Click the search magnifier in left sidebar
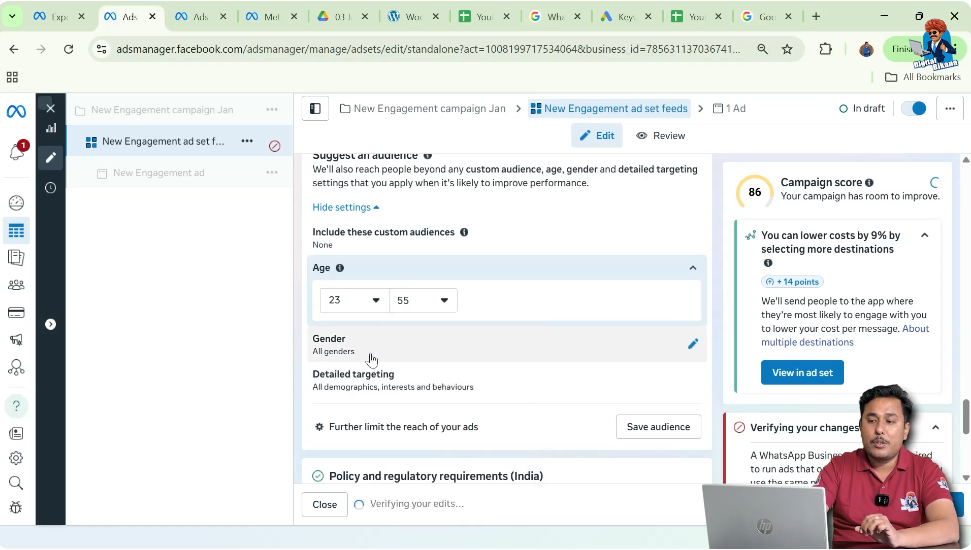This screenshot has height=550, width=971. [16, 483]
